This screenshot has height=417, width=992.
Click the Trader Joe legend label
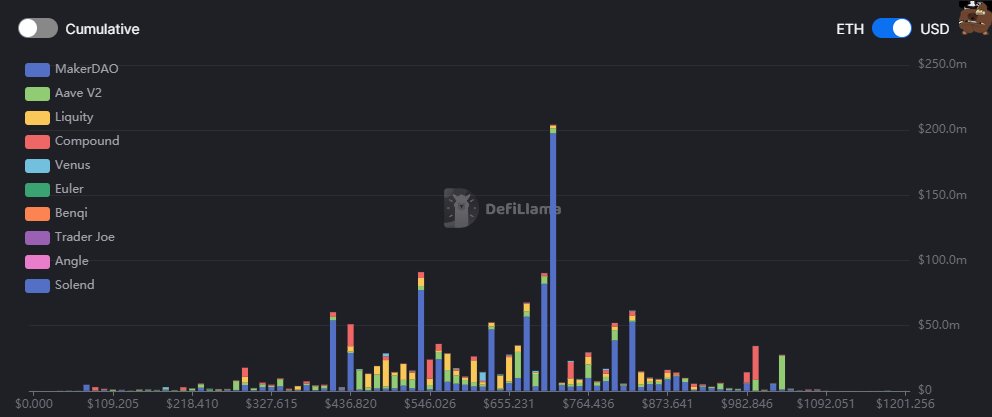85,237
